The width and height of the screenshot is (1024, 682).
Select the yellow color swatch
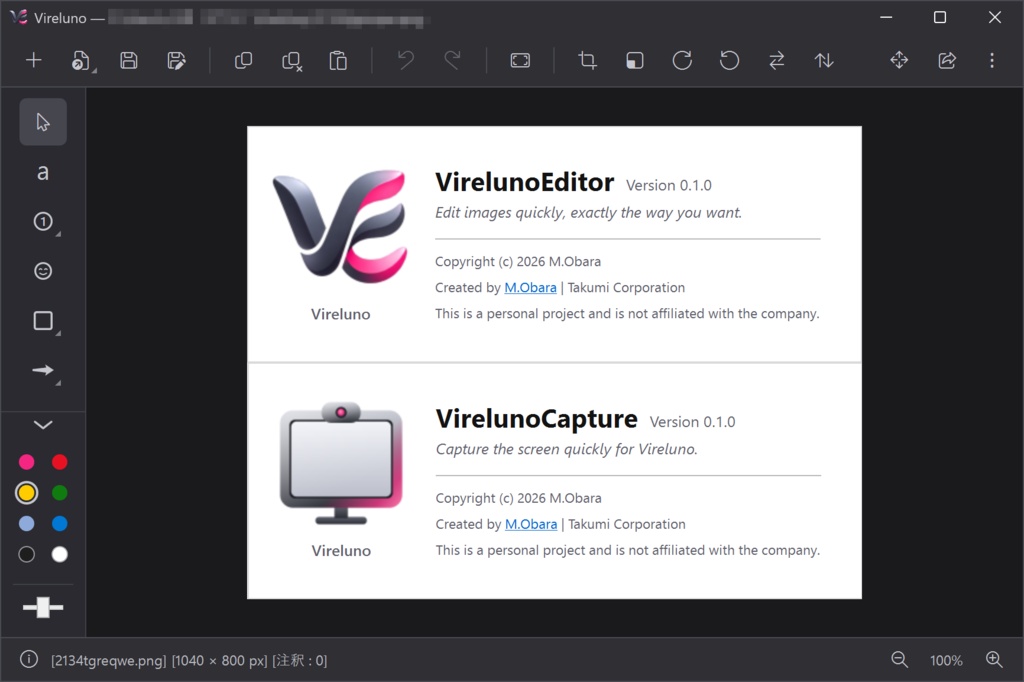[27, 493]
